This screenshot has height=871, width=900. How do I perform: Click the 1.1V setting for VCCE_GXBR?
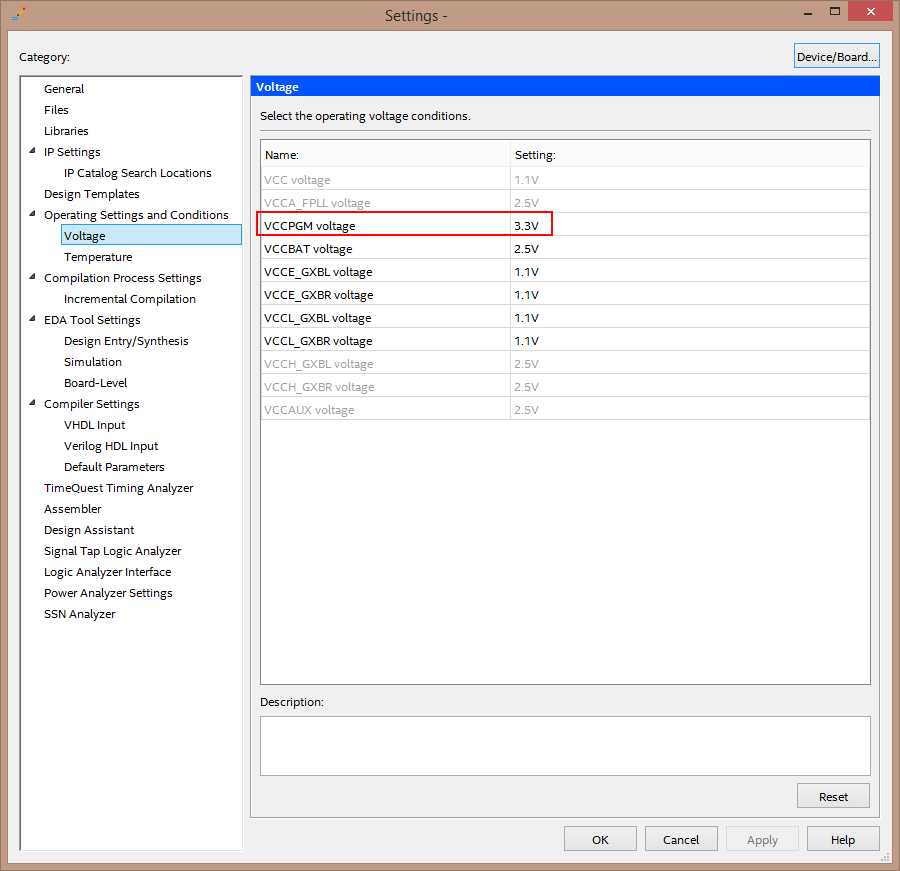[x=526, y=295]
